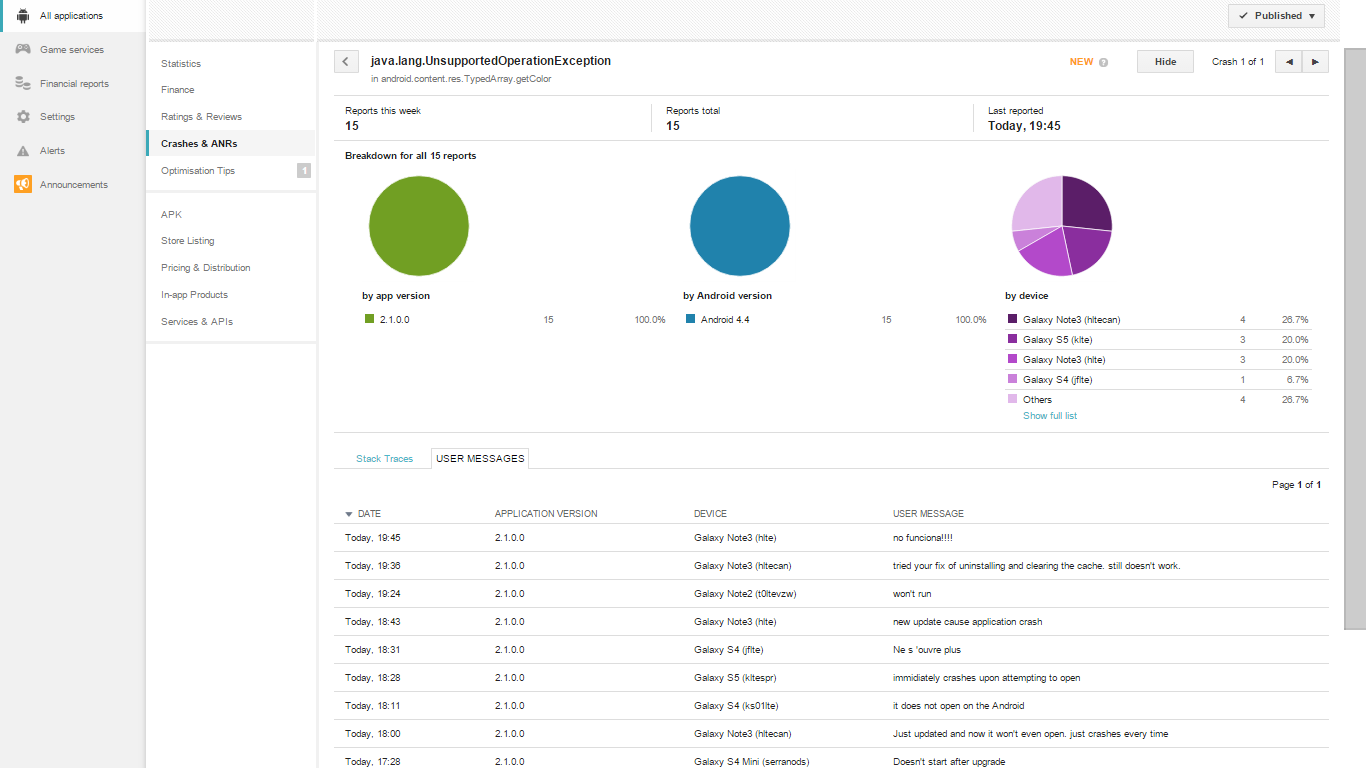Click the light lilac Others legend swatch

tap(1013, 400)
